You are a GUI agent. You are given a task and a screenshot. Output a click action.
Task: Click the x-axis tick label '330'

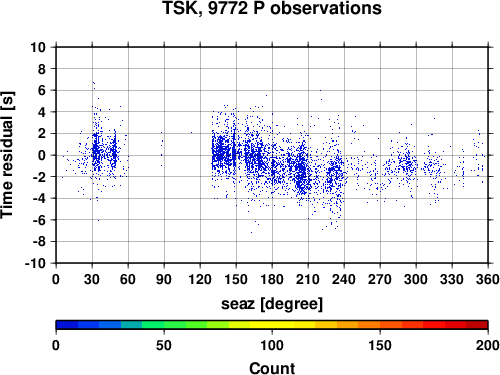452,279
